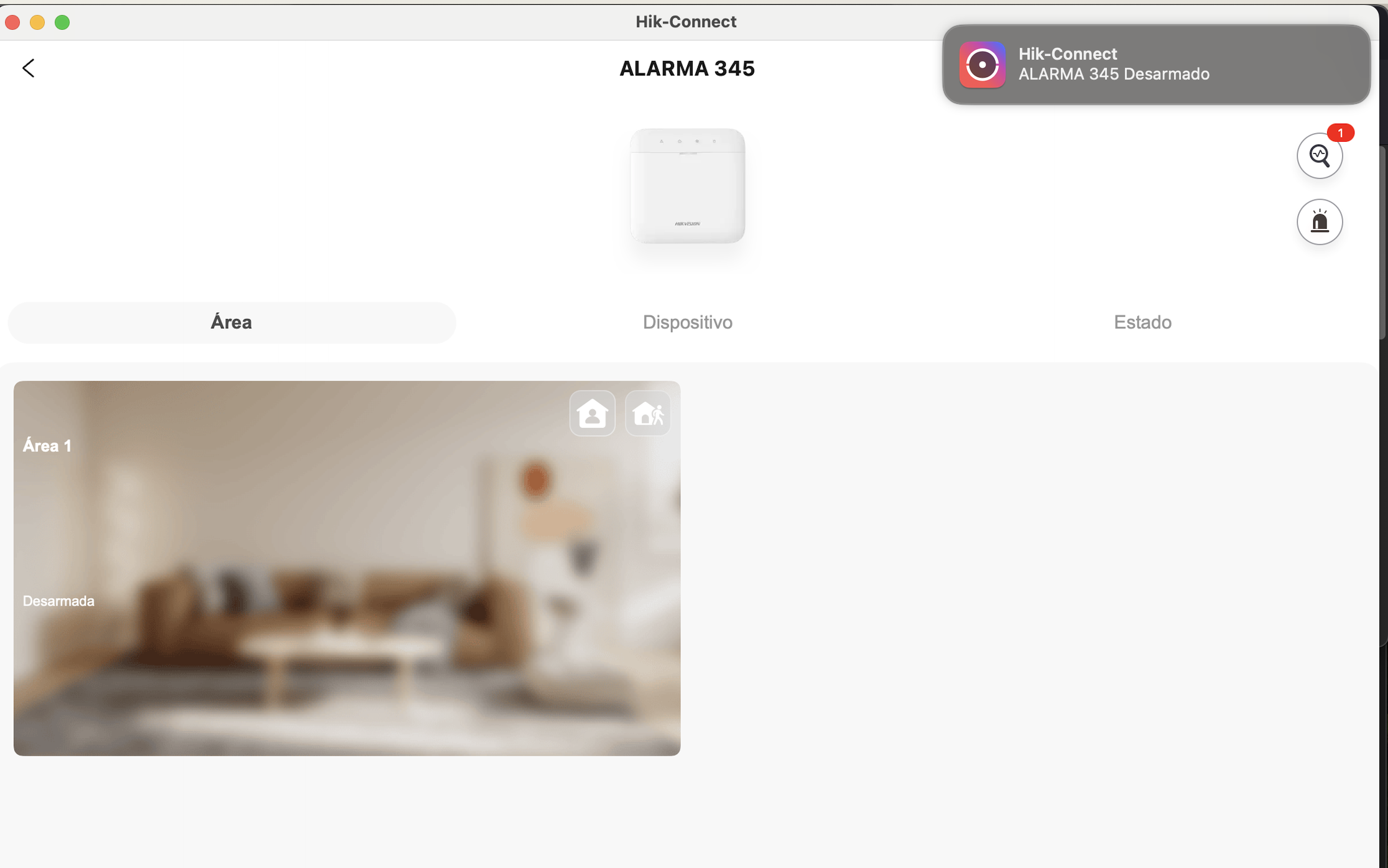Click the vertical scrollbar on right edge
The height and width of the screenshot is (868, 1388).
point(1383,242)
